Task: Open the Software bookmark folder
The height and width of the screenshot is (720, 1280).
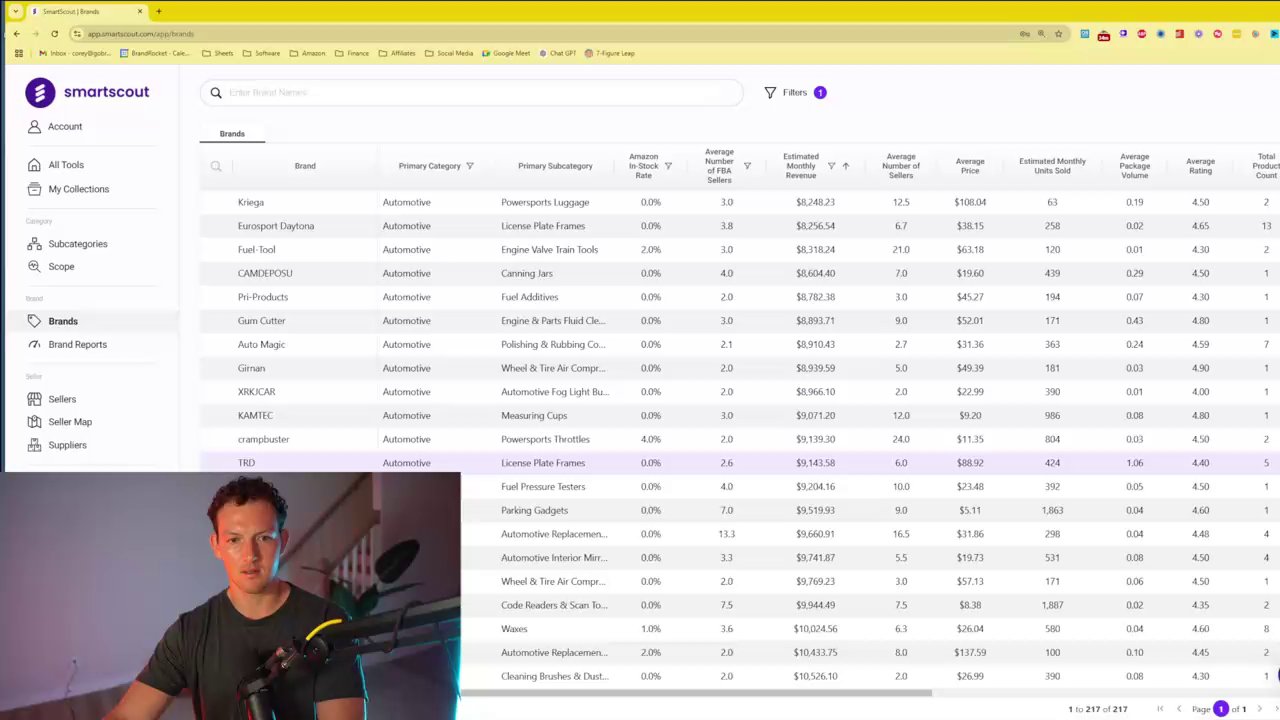Action: pyautogui.click(x=261, y=54)
